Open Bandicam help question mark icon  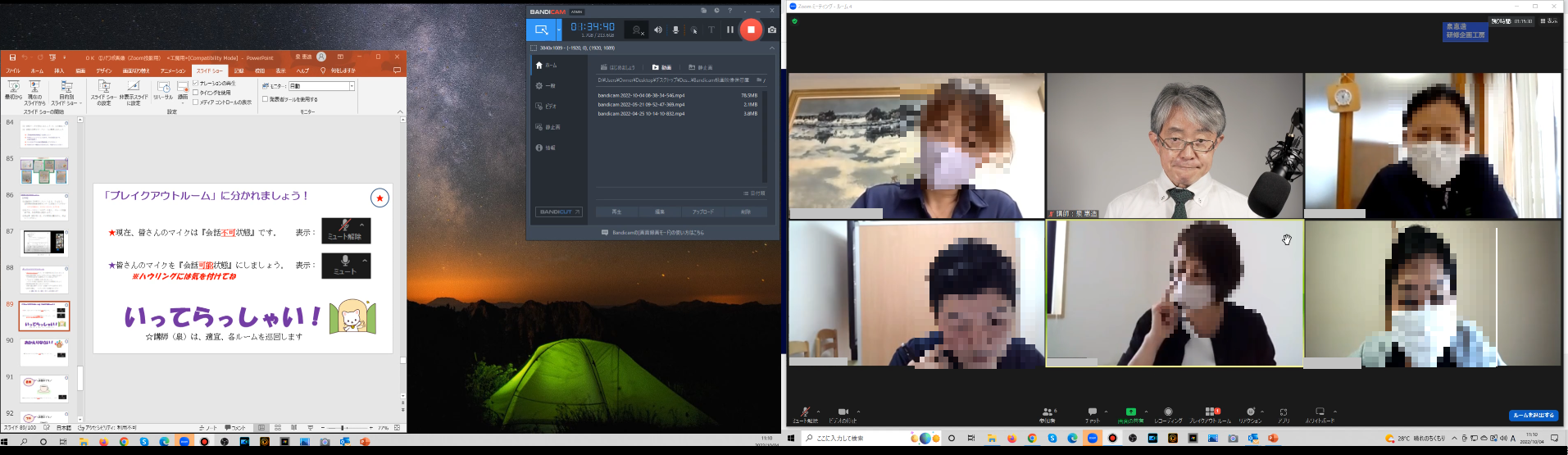click(x=729, y=11)
